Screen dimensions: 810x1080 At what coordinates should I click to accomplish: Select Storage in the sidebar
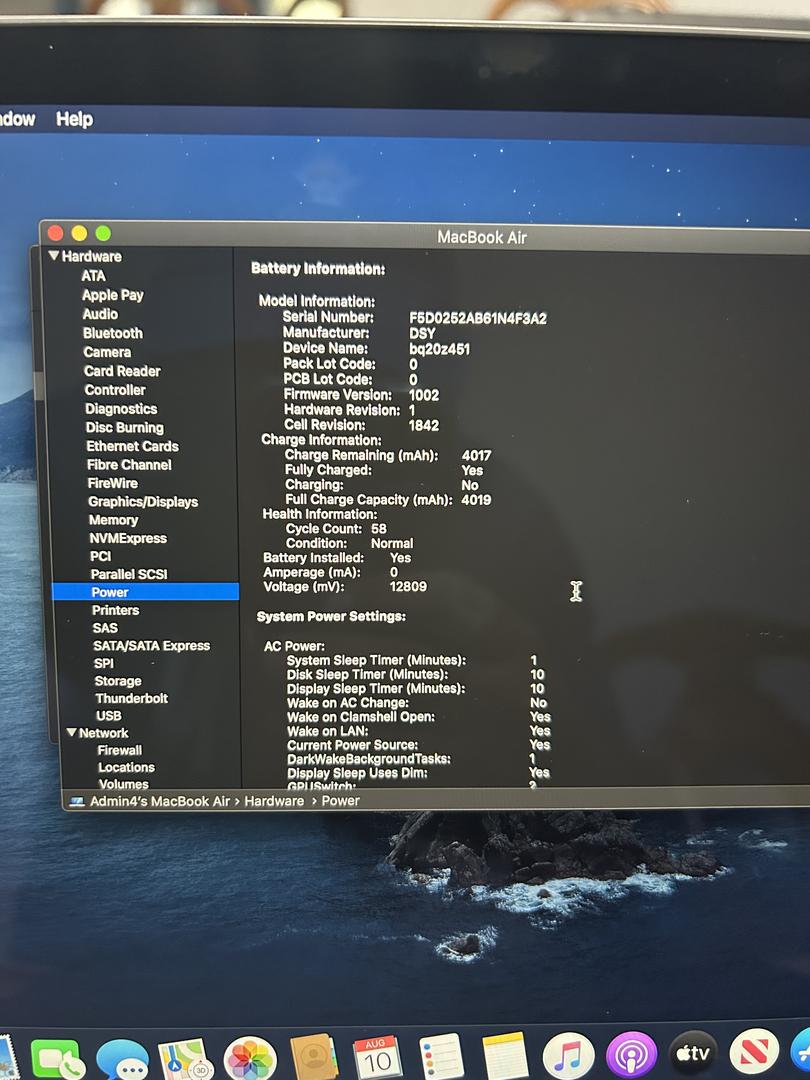pos(118,681)
